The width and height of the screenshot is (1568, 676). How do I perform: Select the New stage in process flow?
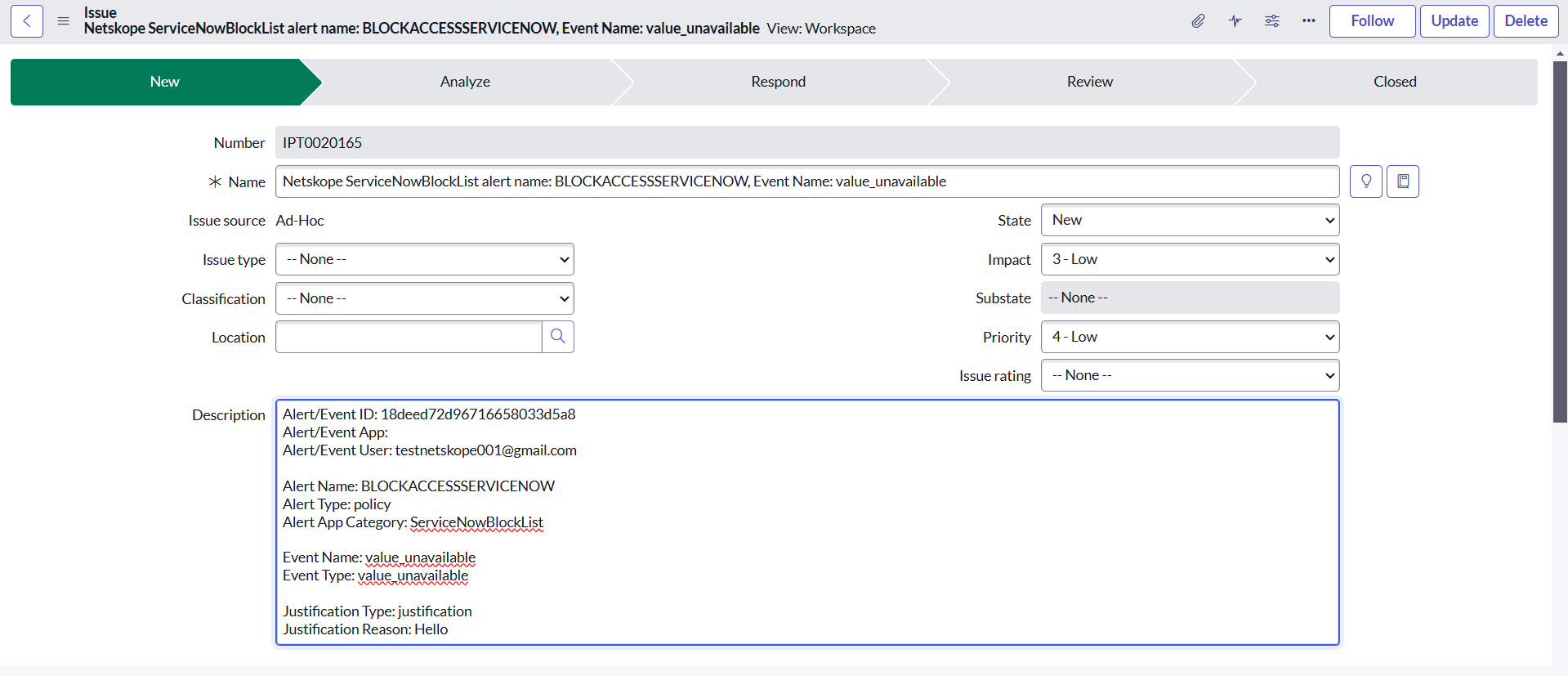point(165,82)
